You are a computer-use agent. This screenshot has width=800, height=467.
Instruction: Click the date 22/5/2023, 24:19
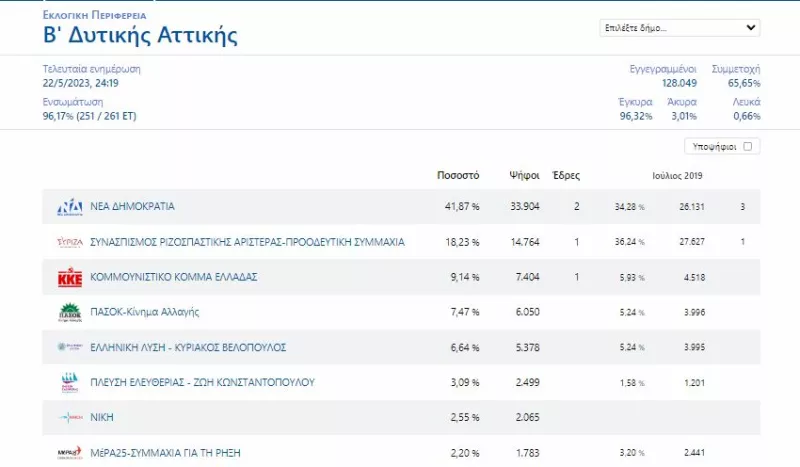(x=81, y=83)
